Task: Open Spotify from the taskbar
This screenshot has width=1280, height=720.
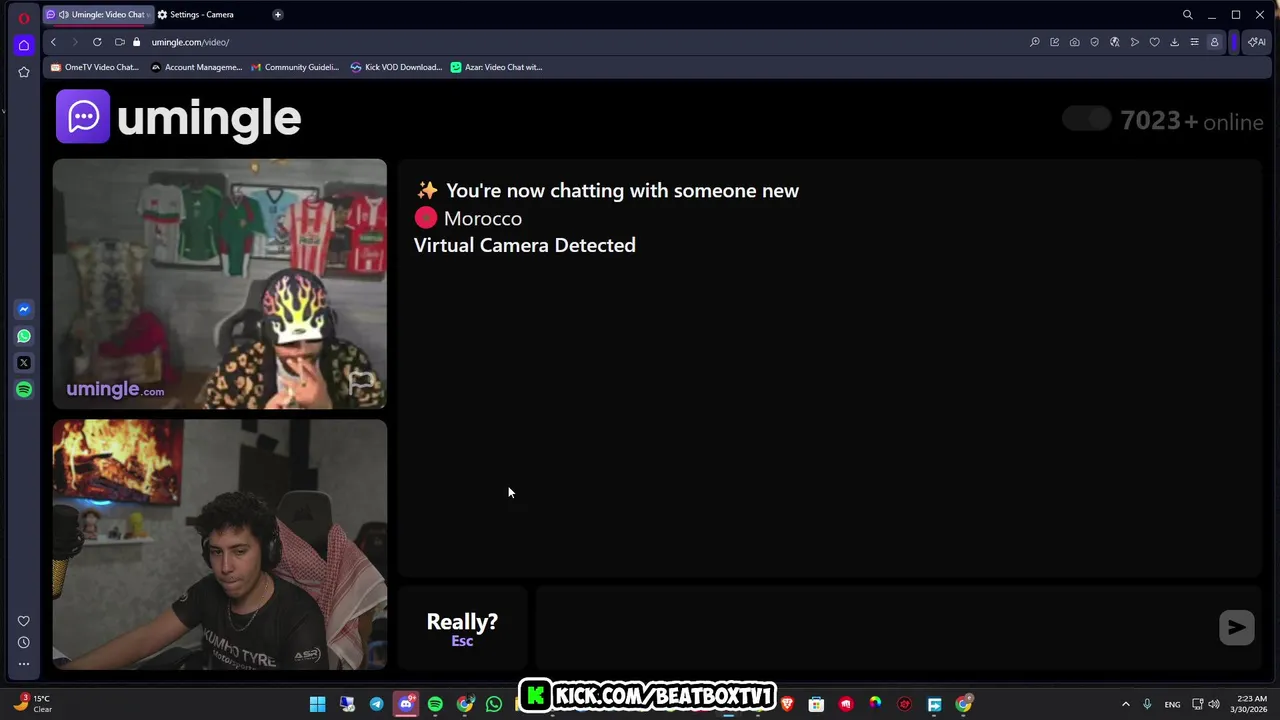Action: pos(435,704)
